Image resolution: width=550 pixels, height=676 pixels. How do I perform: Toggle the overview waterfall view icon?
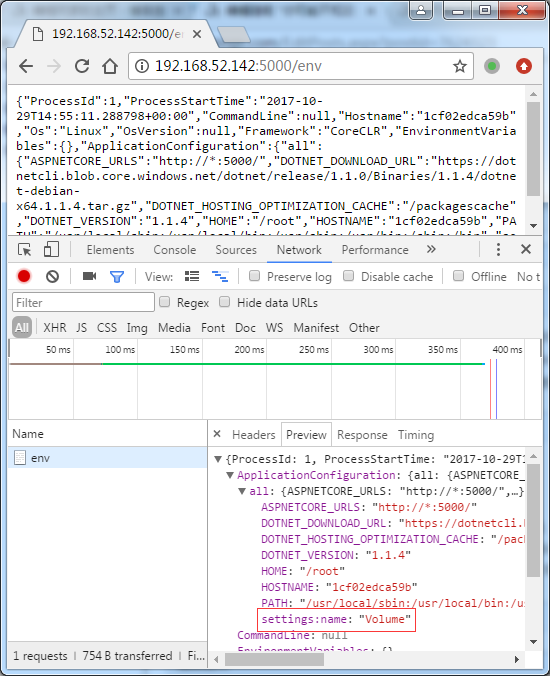[220, 276]
